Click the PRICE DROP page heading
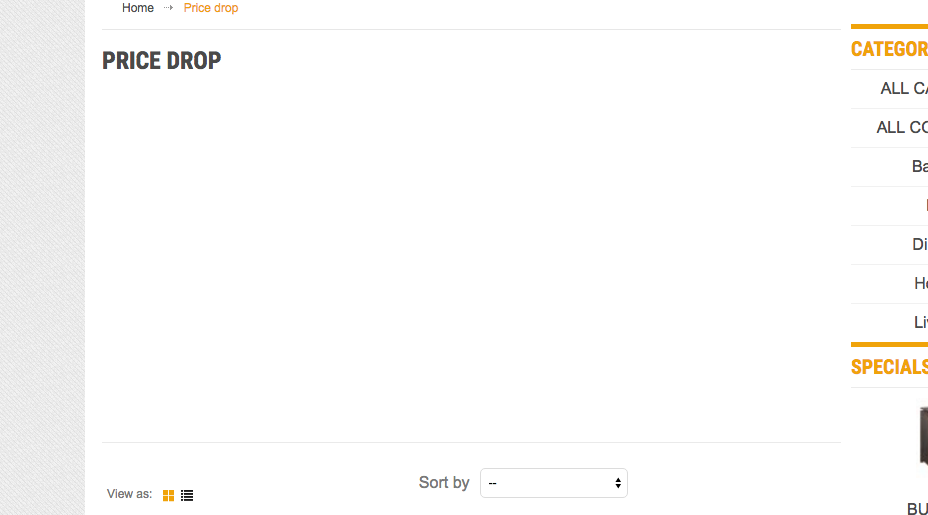928x515 pixels. click(x=162, y=61)
